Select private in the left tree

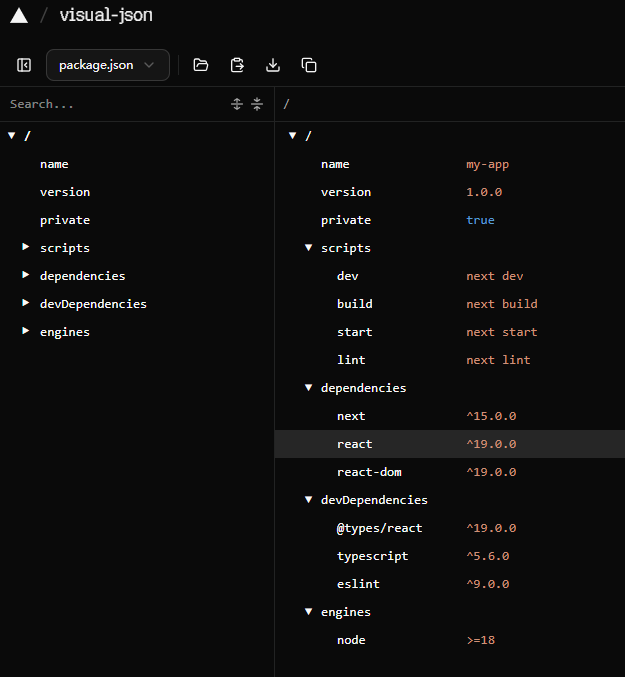tap(65, 220)
